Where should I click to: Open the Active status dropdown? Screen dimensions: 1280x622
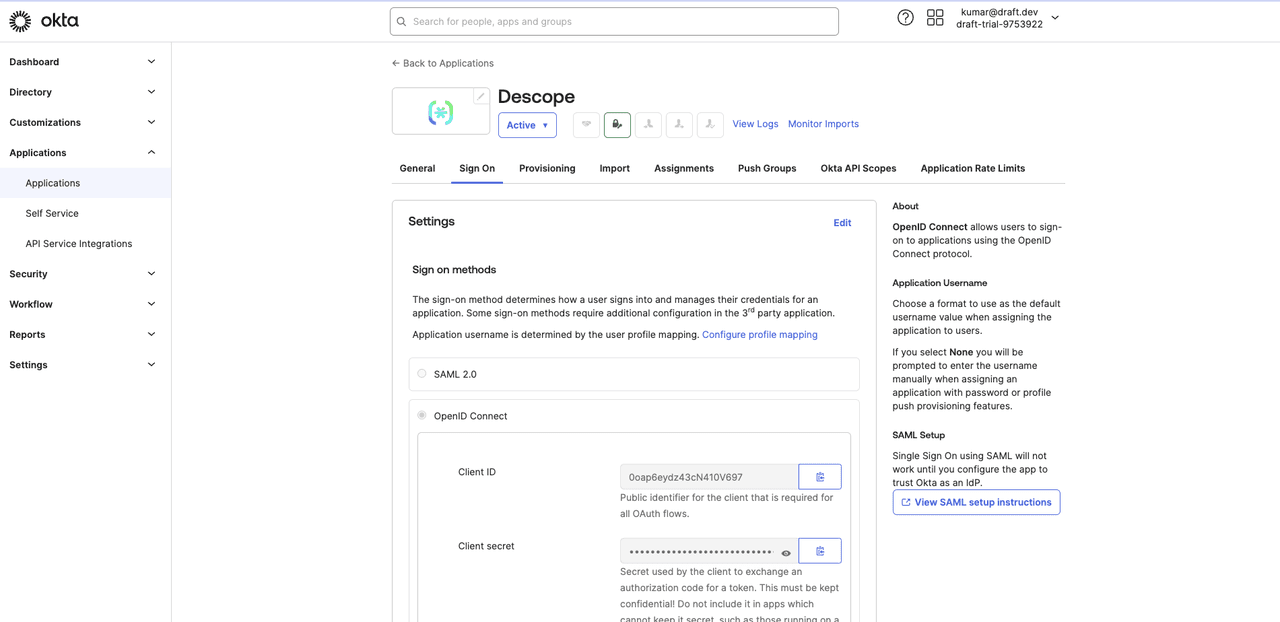[527, 125]
